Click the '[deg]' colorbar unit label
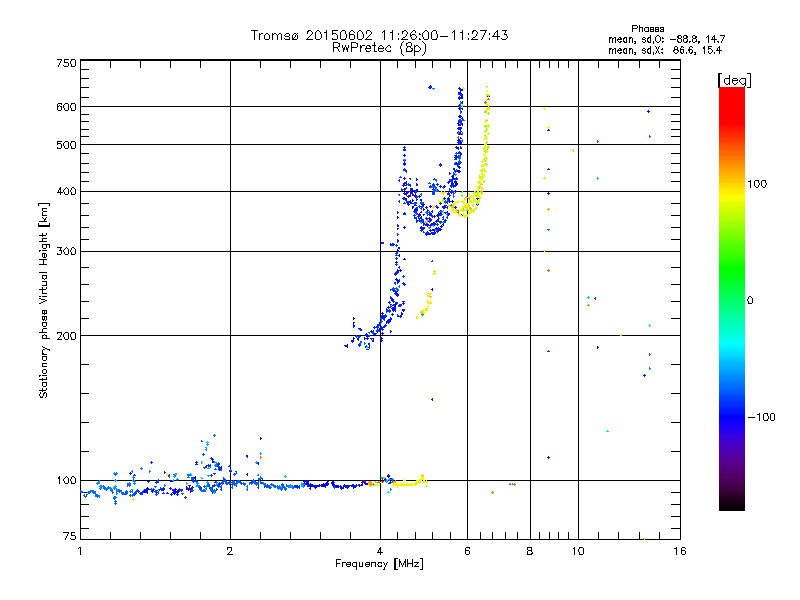800x600 pixels. coord(734,80)
